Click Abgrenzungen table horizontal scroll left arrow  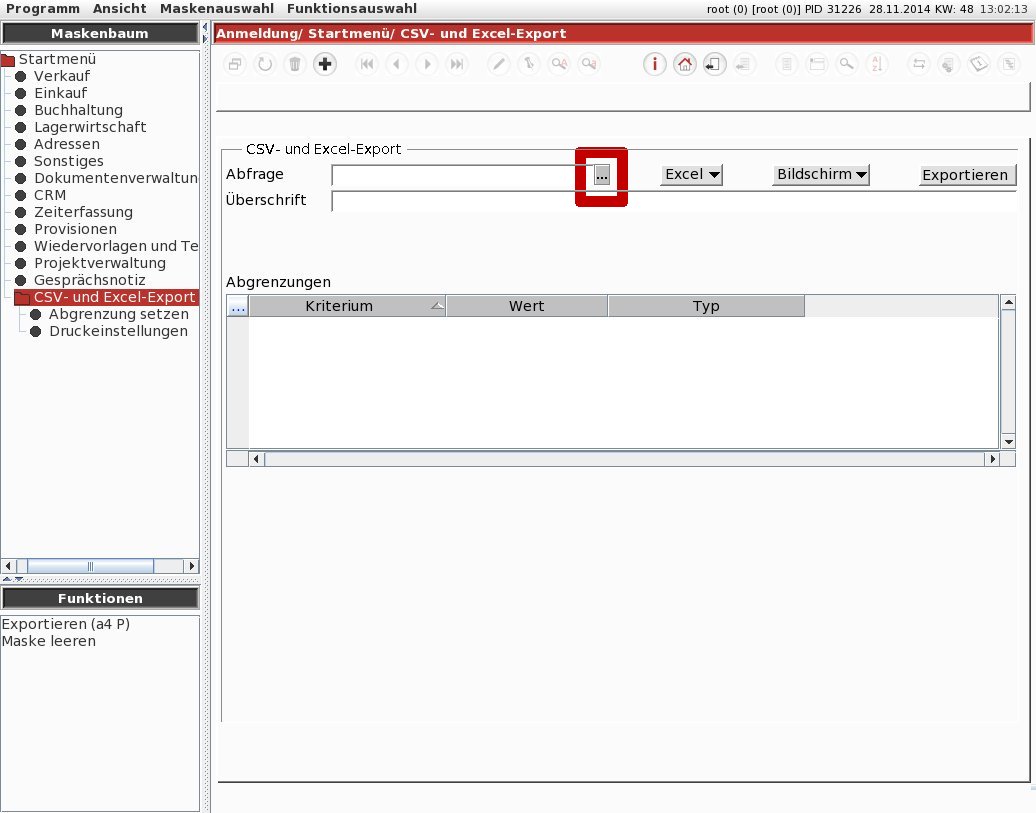[x=256, y=459]
